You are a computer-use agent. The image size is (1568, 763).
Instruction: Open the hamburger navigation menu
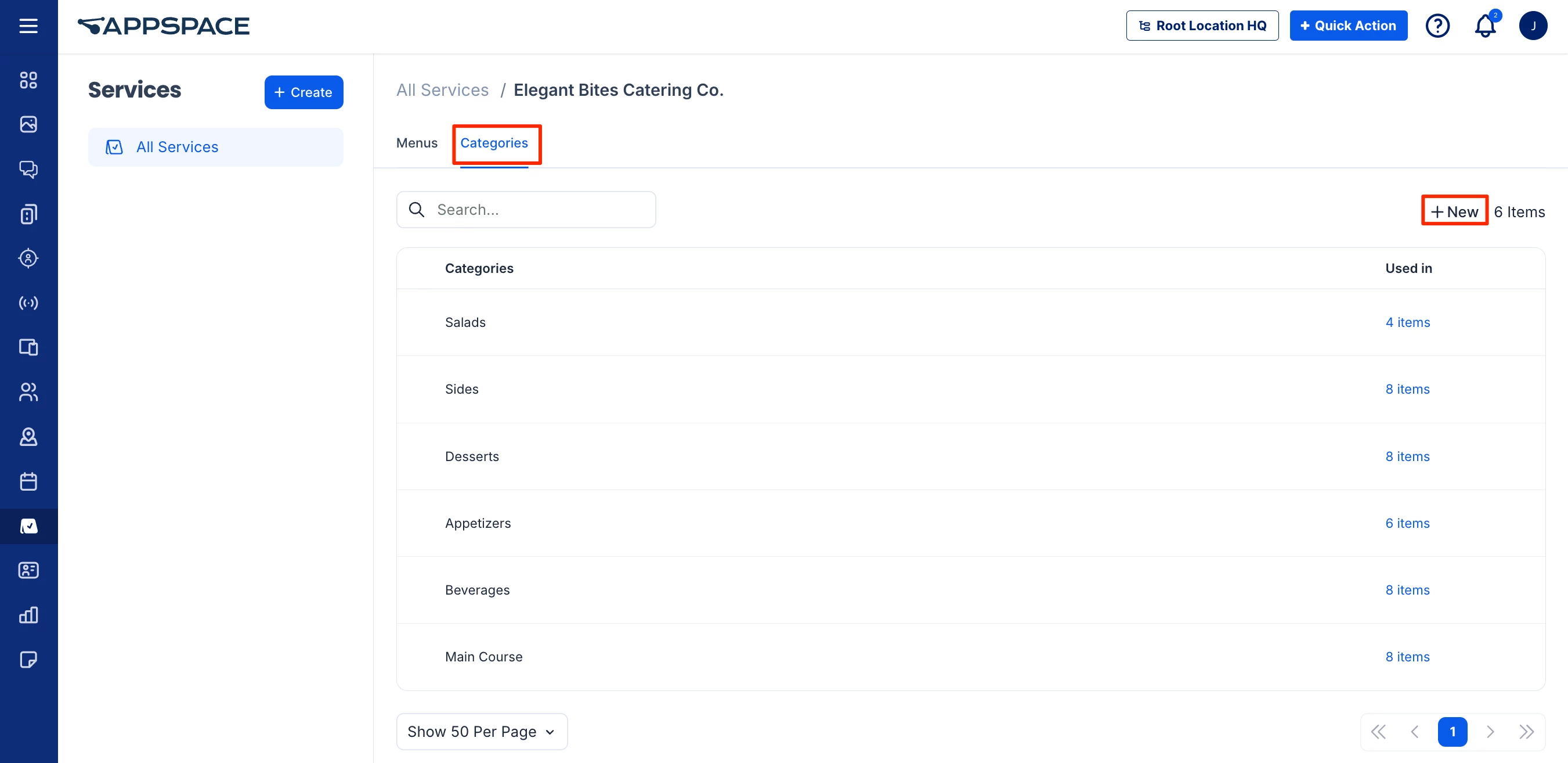28,26
